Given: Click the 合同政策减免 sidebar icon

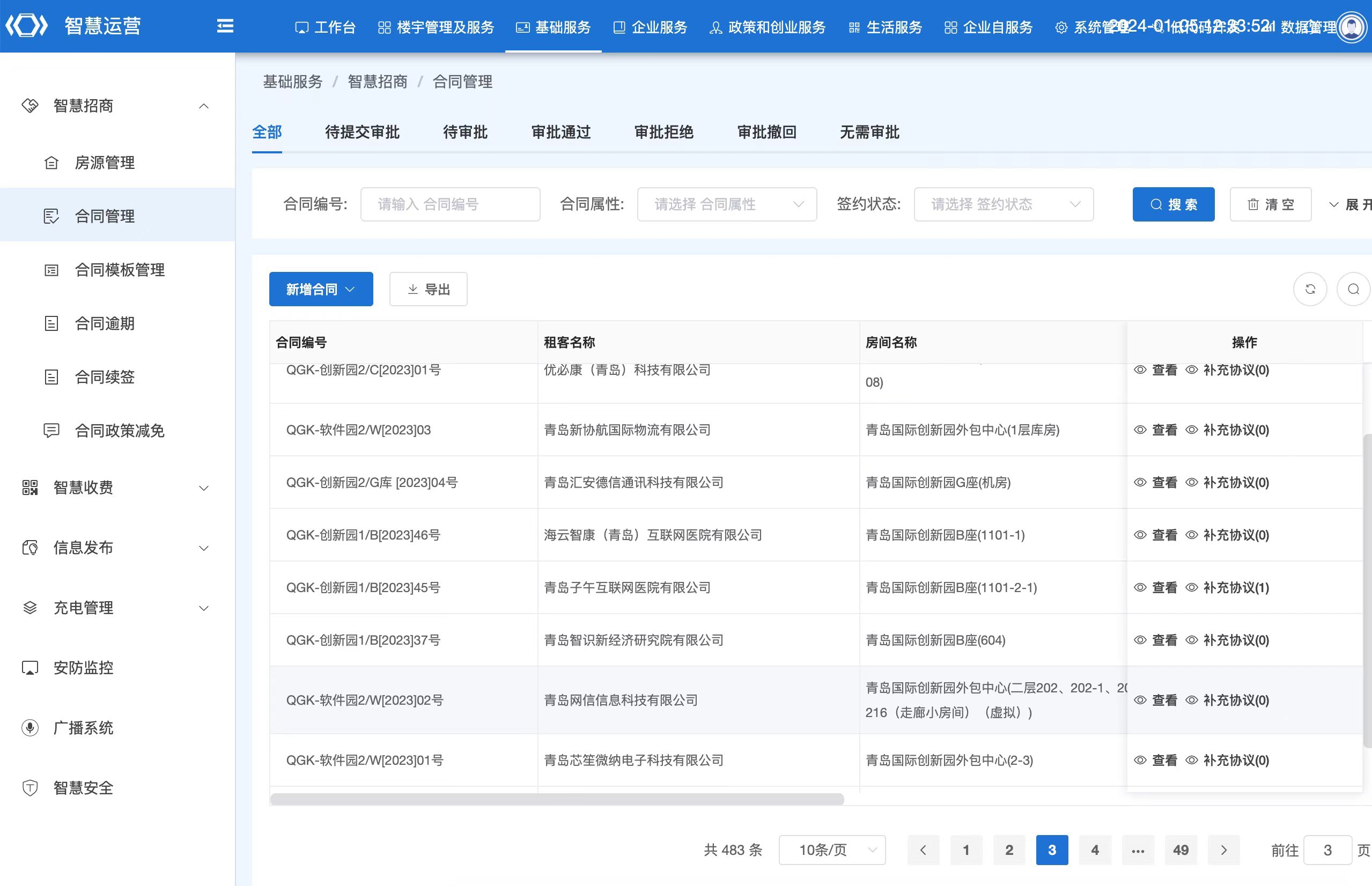Looking at the screenshot, I should (x=51, y=430).
